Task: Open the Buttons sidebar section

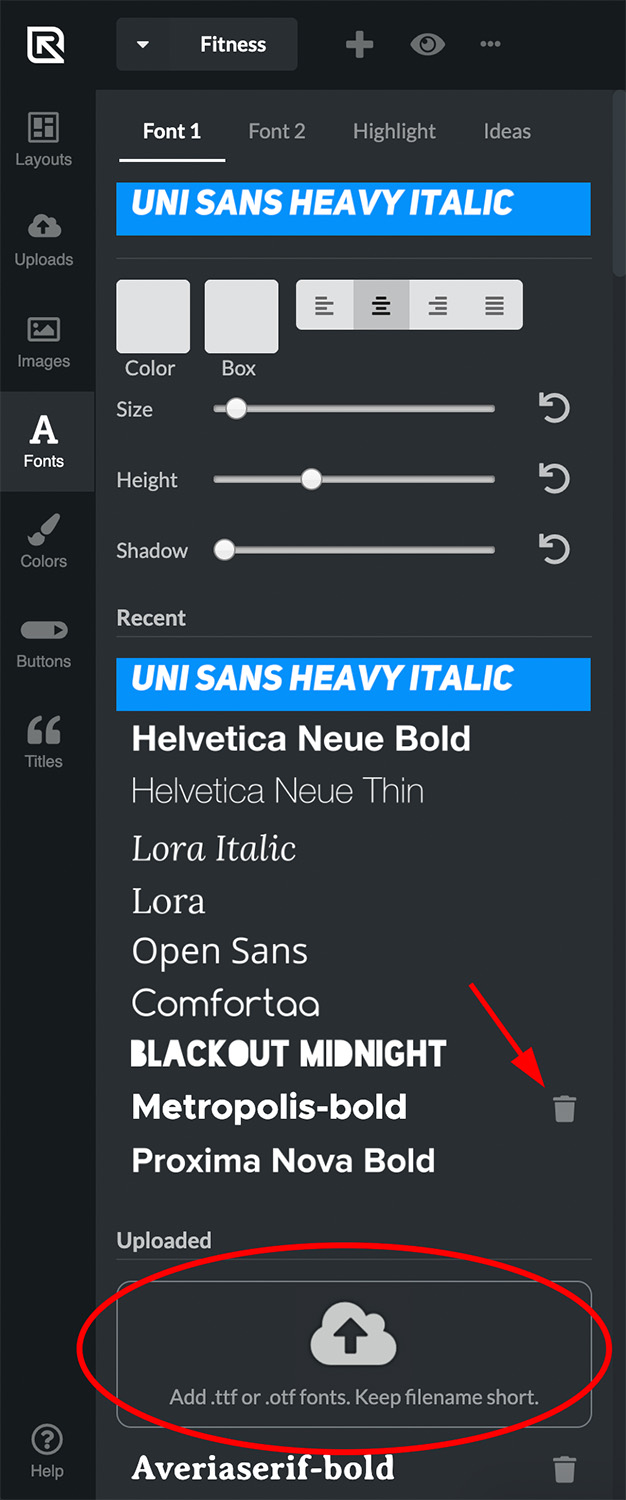Action: (x=43, y=641)
